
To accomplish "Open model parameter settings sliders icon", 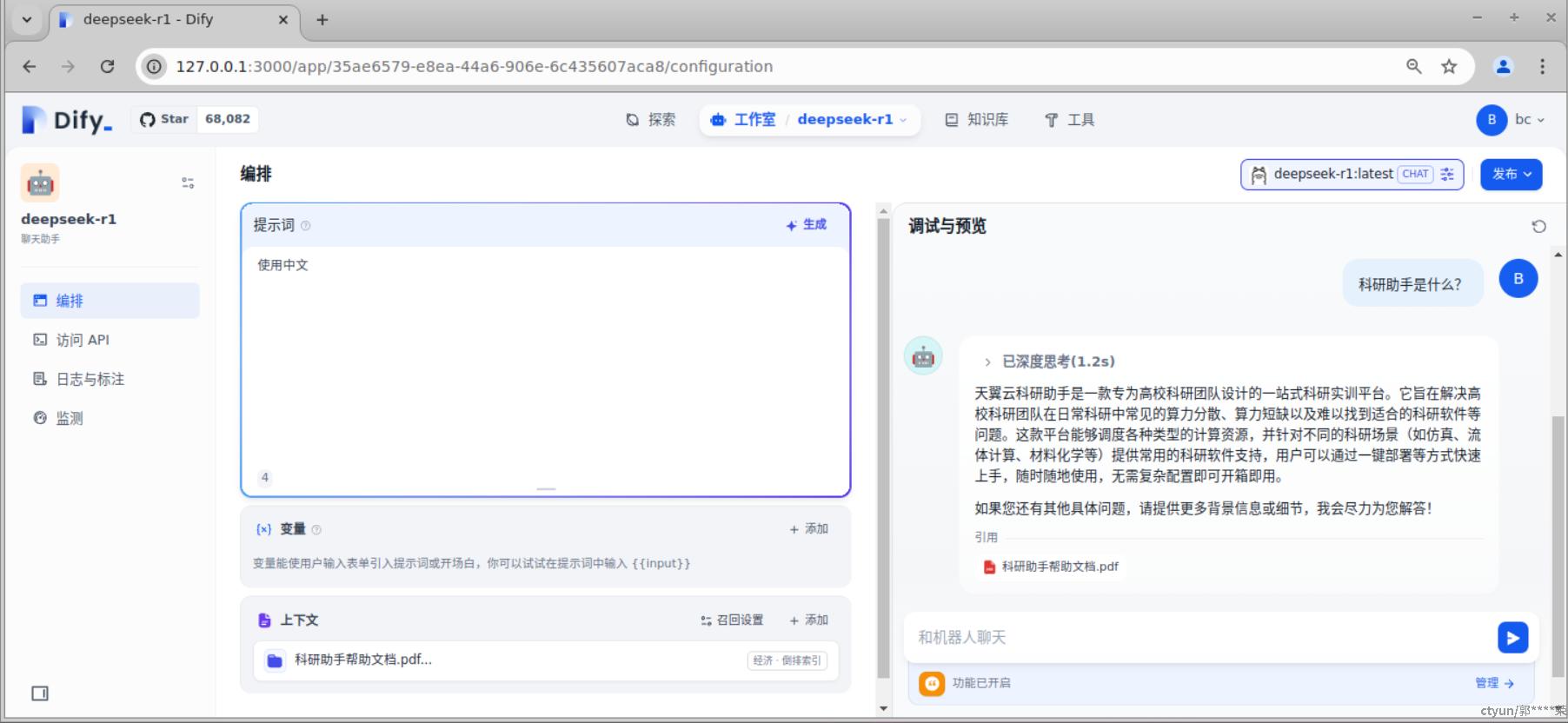I will point(1447,175).
